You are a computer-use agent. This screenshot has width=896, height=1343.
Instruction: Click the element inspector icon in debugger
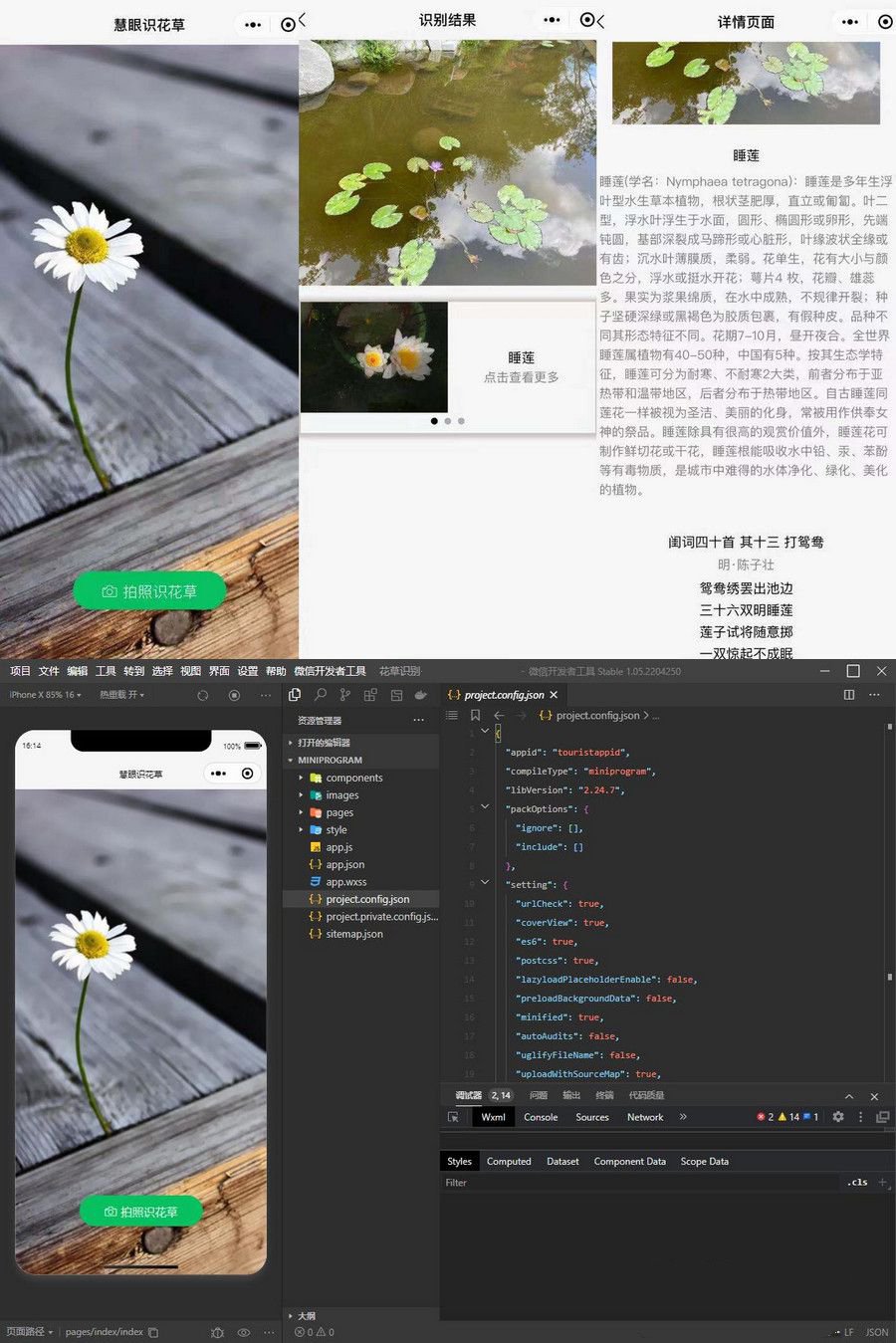[x=454, y=1117]
